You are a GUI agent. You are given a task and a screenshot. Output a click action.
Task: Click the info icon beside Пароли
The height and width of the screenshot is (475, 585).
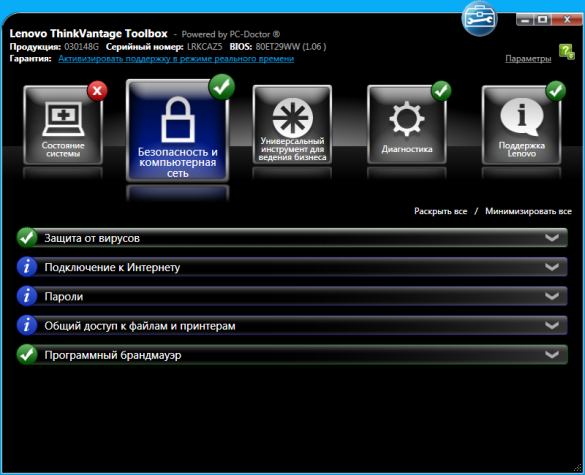(27, 296)
